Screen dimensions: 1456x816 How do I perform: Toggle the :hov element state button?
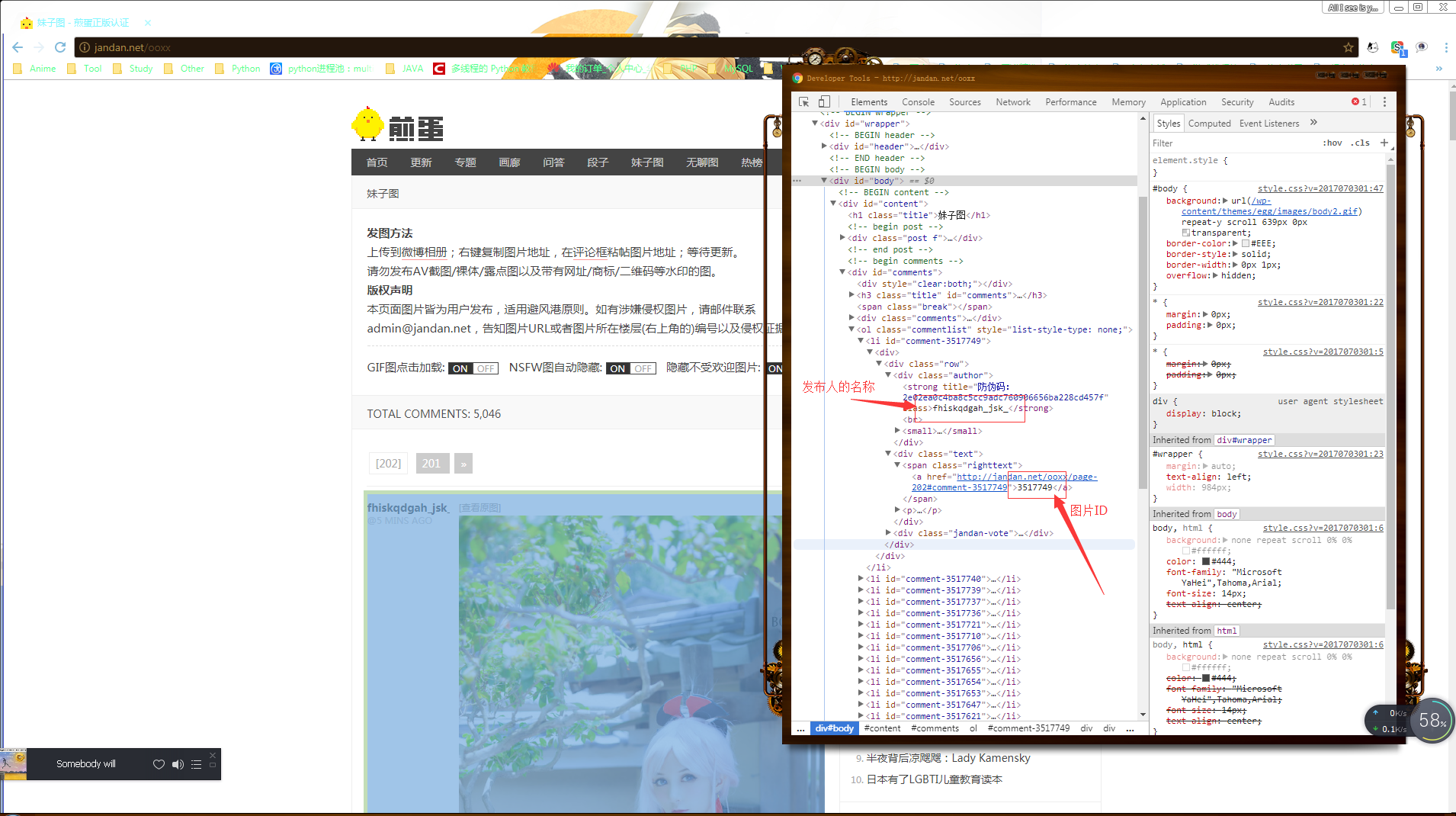(x=1333, y=143)
